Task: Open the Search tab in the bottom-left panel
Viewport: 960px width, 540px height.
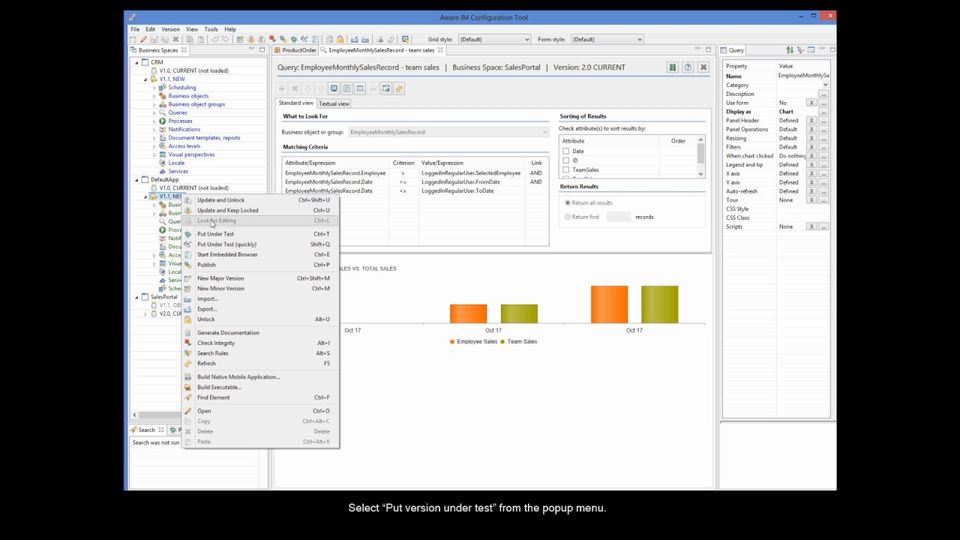Action: [x=147, y=430]
